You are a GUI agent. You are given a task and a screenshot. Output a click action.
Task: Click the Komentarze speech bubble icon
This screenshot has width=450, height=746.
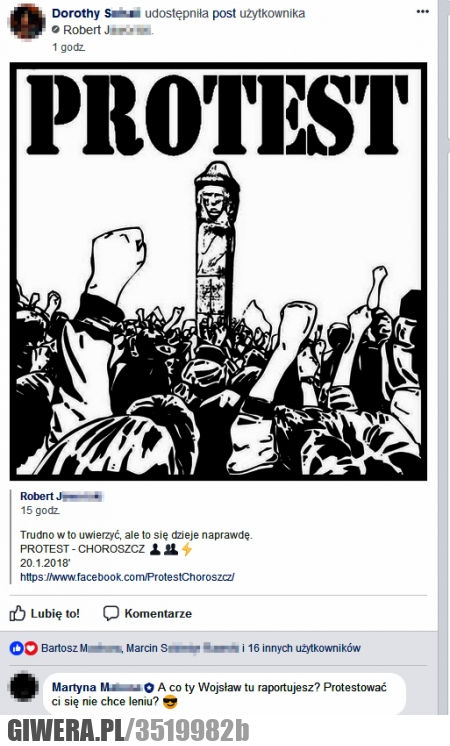[111, 613]
